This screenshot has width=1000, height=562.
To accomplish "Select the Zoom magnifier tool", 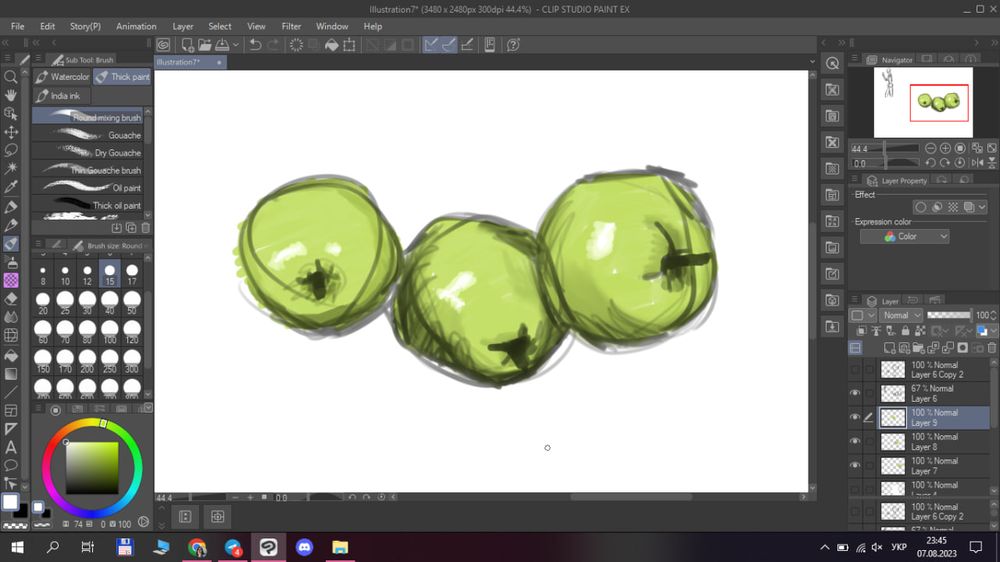I will click(x=11, y=77).
